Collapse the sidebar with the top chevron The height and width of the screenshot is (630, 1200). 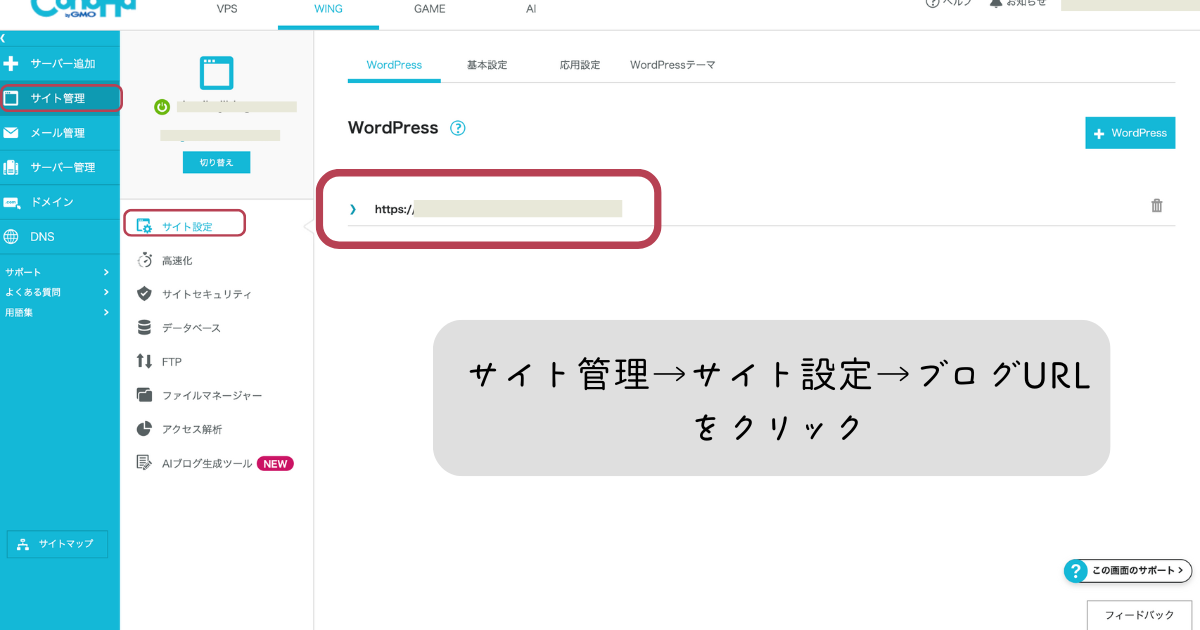coord(4,37)
